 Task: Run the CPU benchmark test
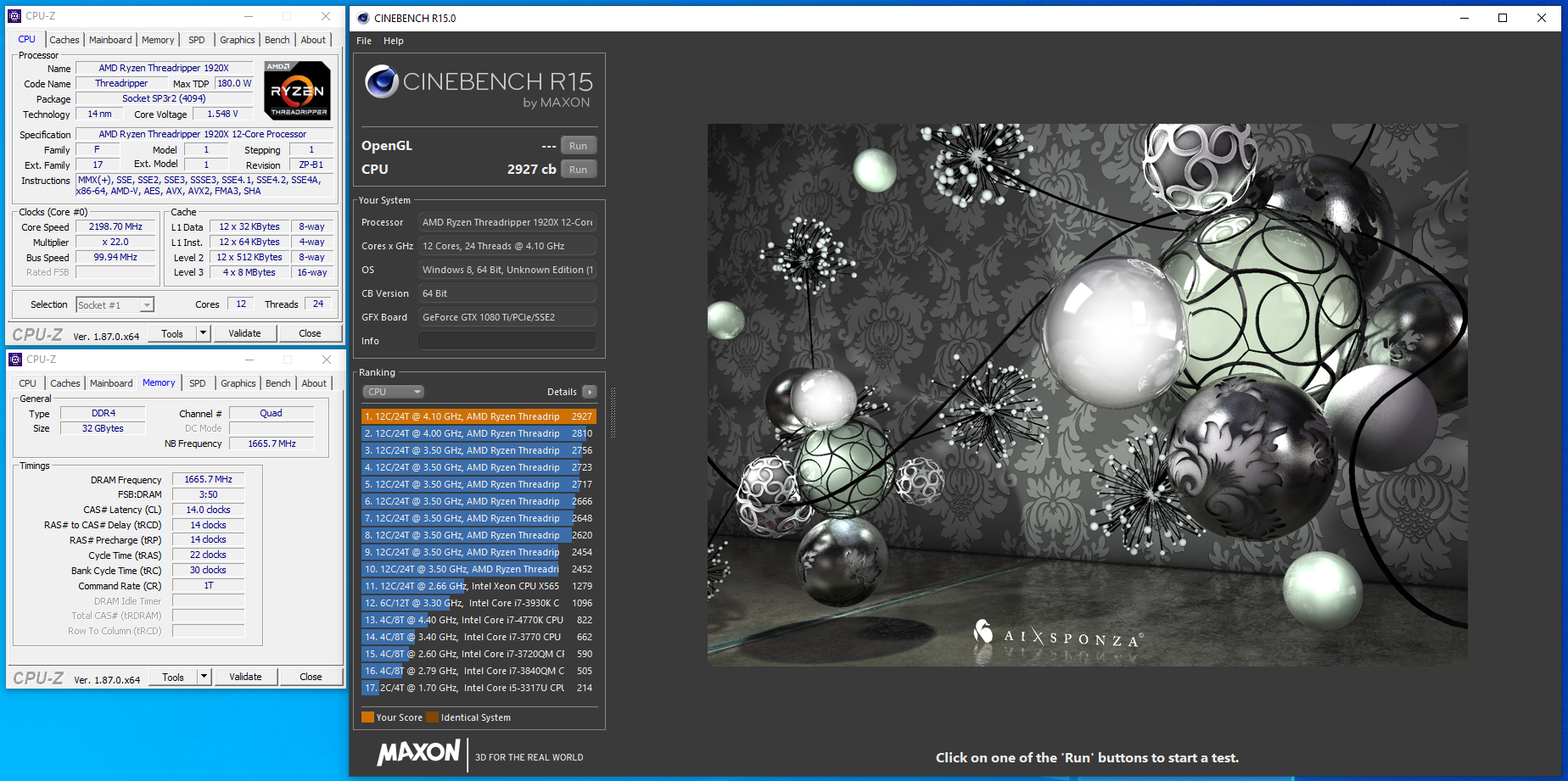579,170
